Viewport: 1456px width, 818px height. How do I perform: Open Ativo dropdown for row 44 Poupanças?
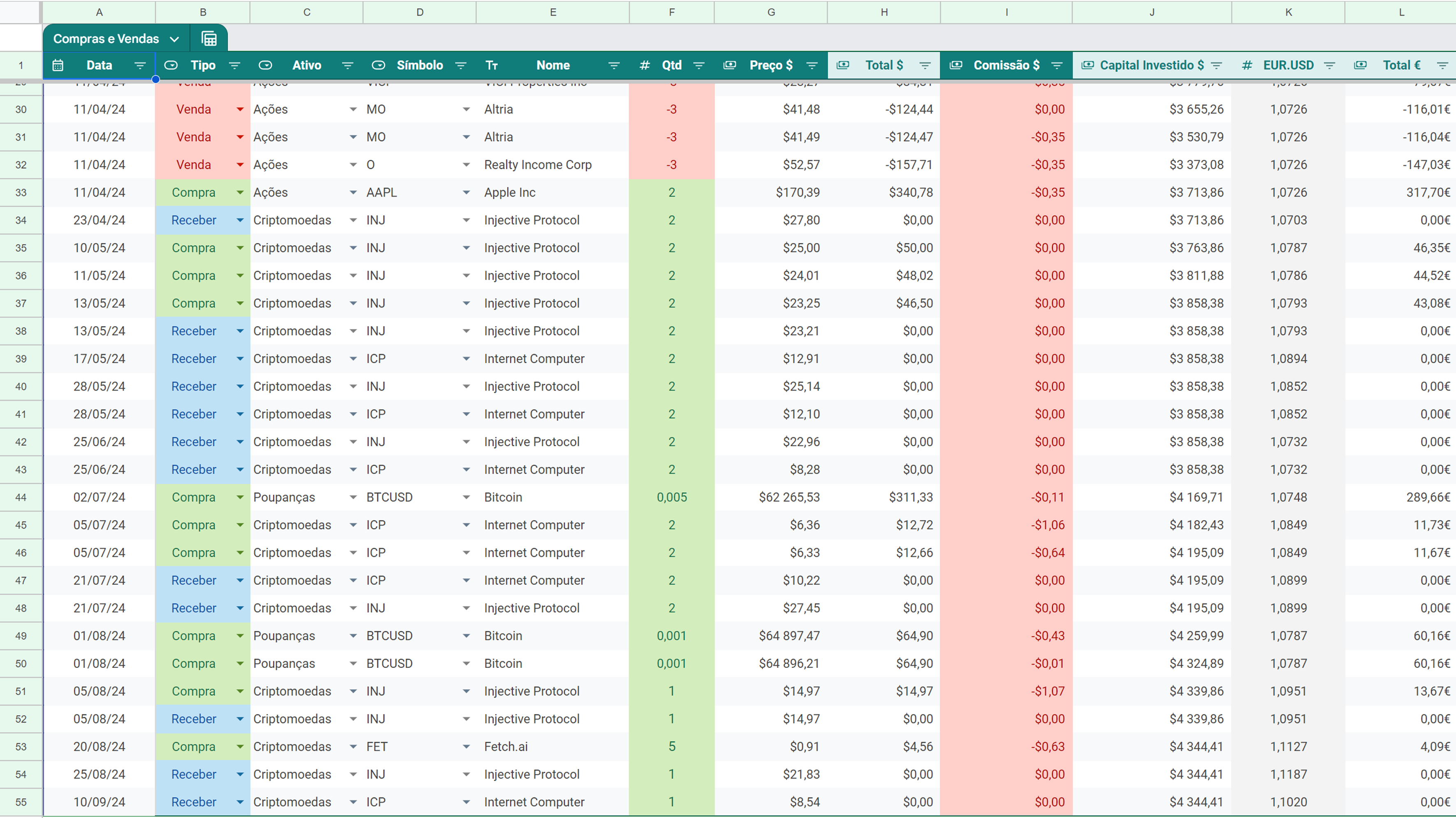point(353,498)
